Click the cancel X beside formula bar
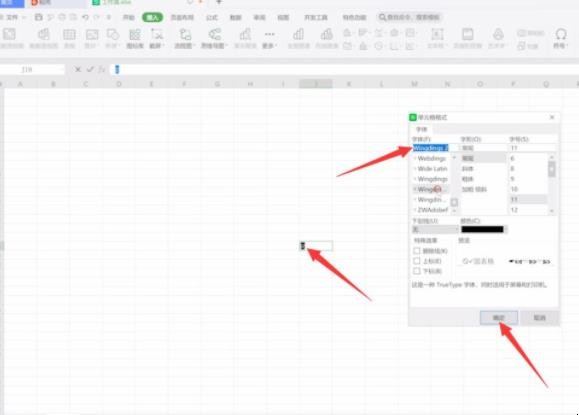 (x=78, y=69)
